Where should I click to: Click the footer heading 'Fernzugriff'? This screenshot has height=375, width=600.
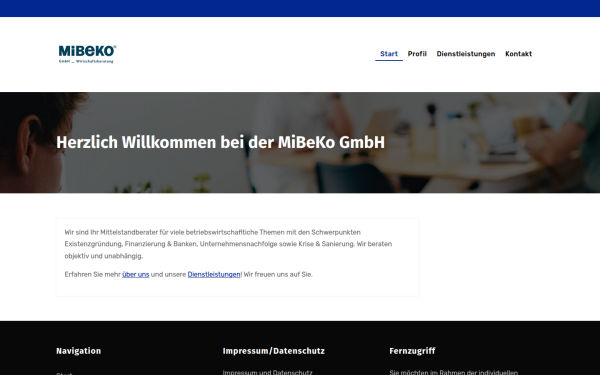tap(412, 351)
